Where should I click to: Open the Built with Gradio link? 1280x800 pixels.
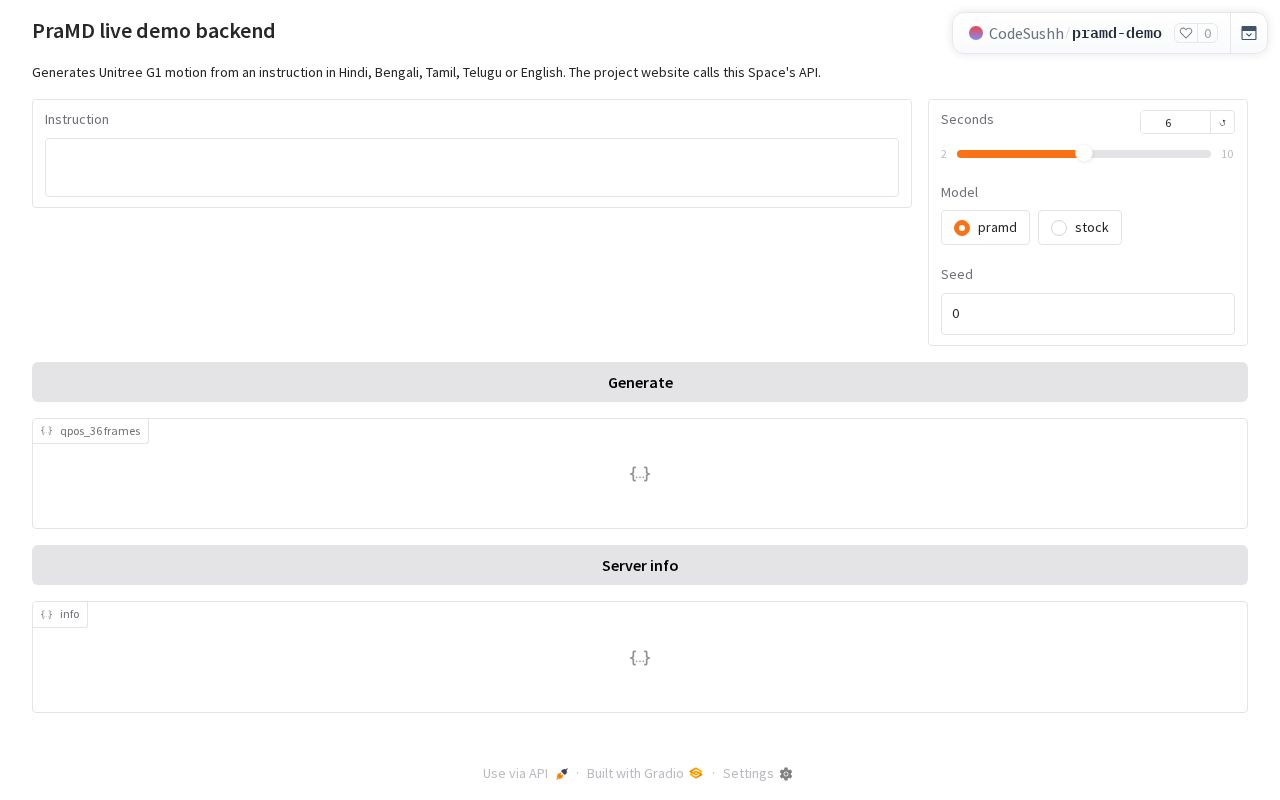click(x=645, y=773)
